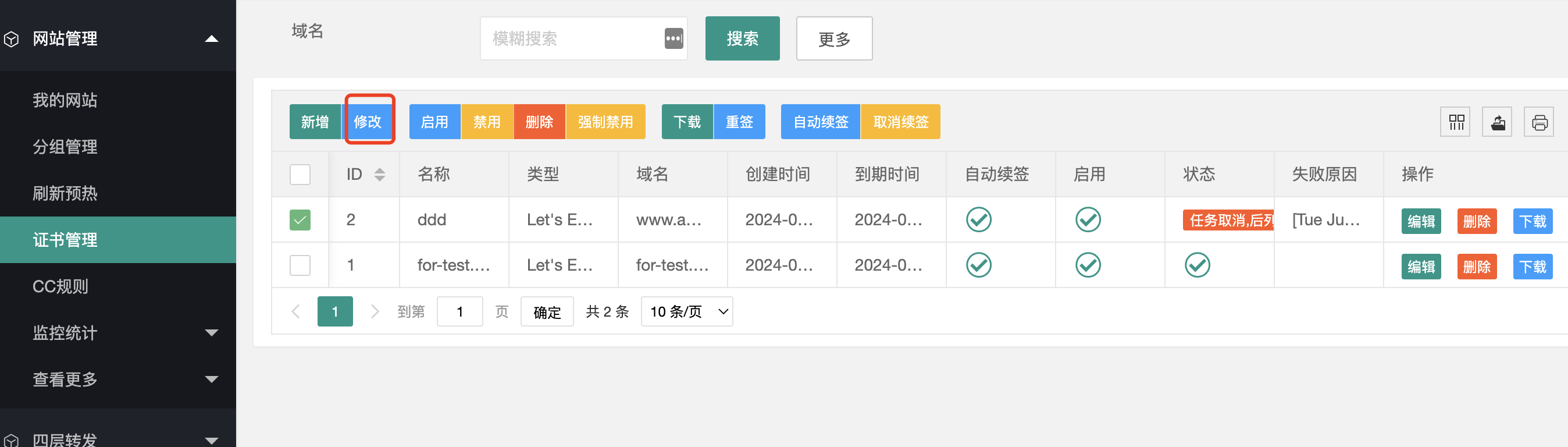Focus the go-to page number input

point(459,312)
